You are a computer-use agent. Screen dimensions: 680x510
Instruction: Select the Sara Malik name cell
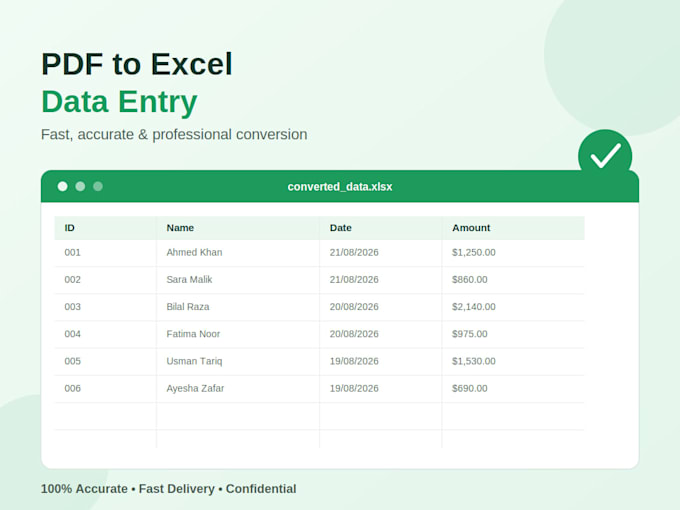click(238, 280)
